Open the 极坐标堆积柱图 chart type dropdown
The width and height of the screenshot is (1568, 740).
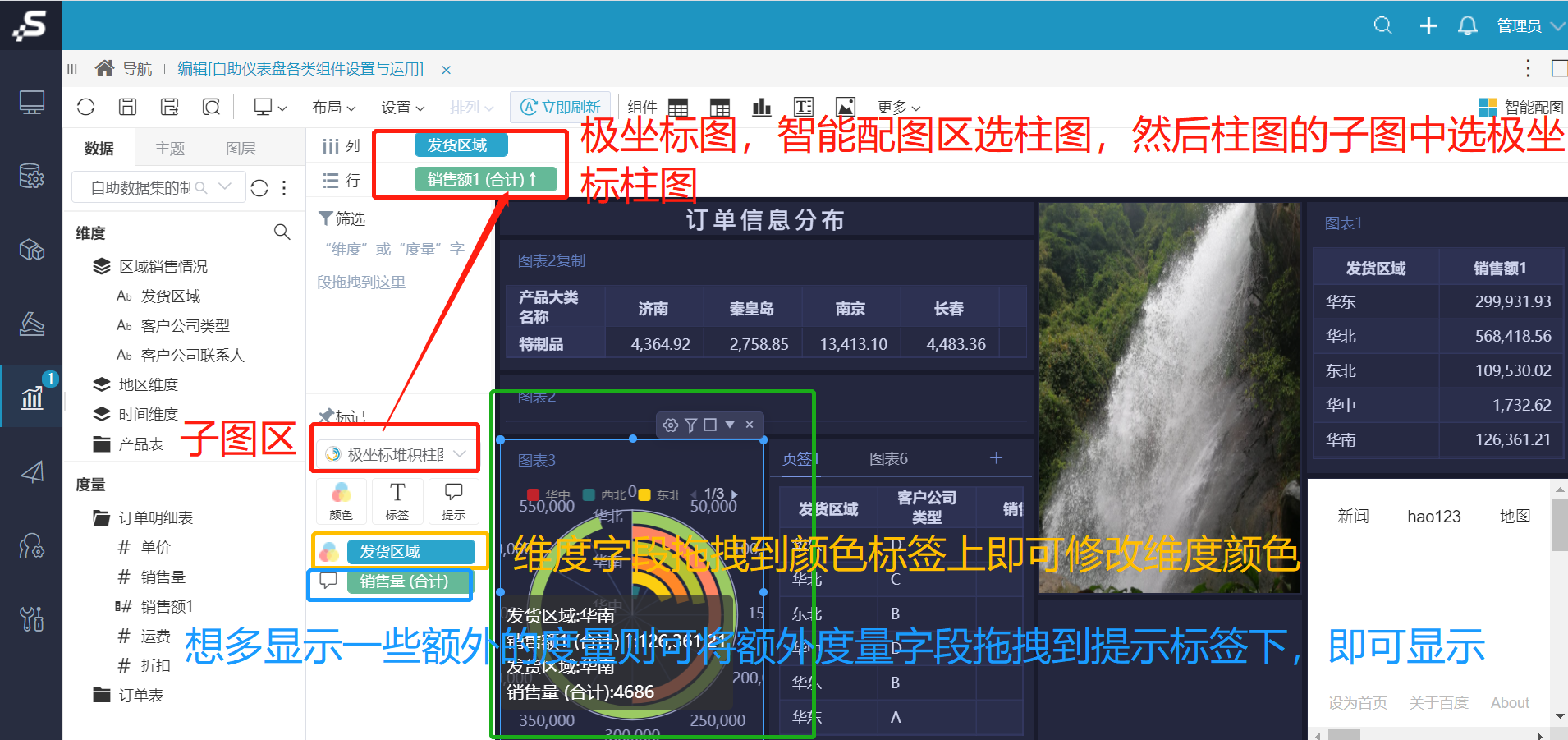click(x=395, y=454)
